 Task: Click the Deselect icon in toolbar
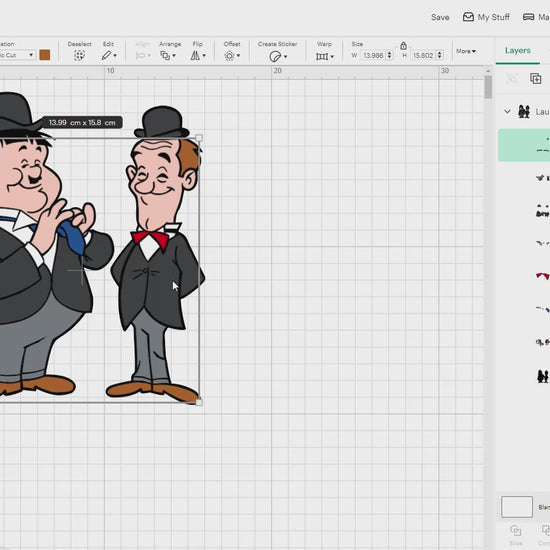pyautogui.click(x=79, y=55)
